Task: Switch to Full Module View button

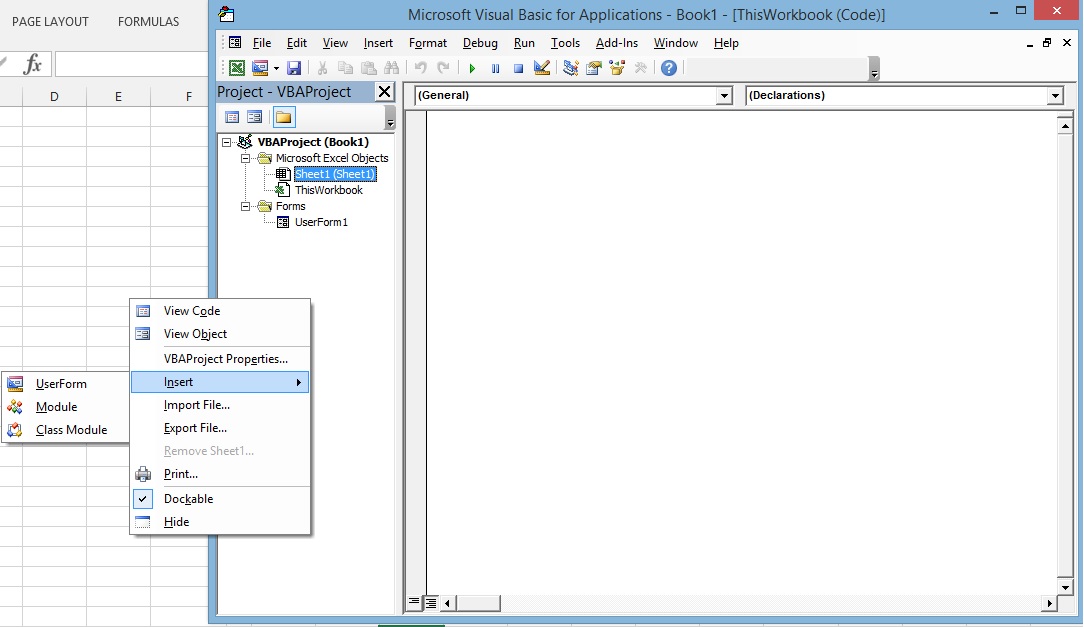Action: 430,603
